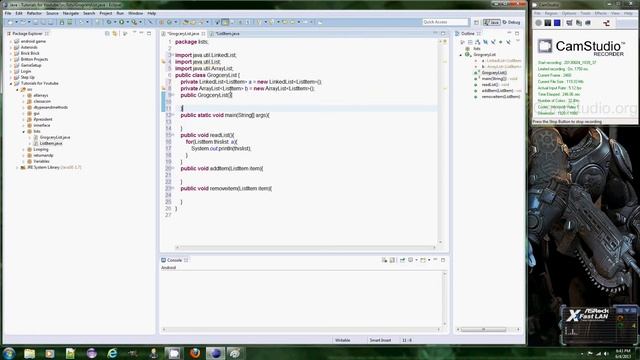Viewport: 640px width, 360px height.
Task: Click Collapse All in Package Explorer
Action: coord(107,33)
